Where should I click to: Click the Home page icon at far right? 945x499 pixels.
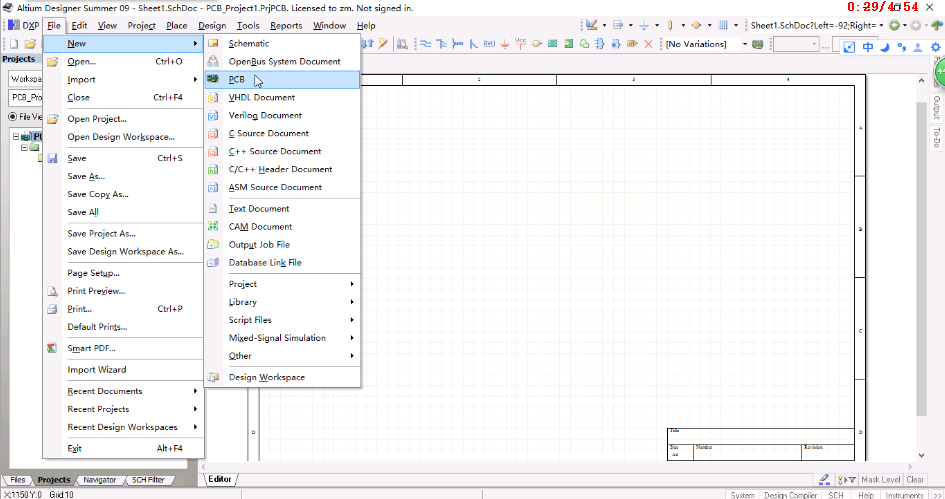(936, 25)
